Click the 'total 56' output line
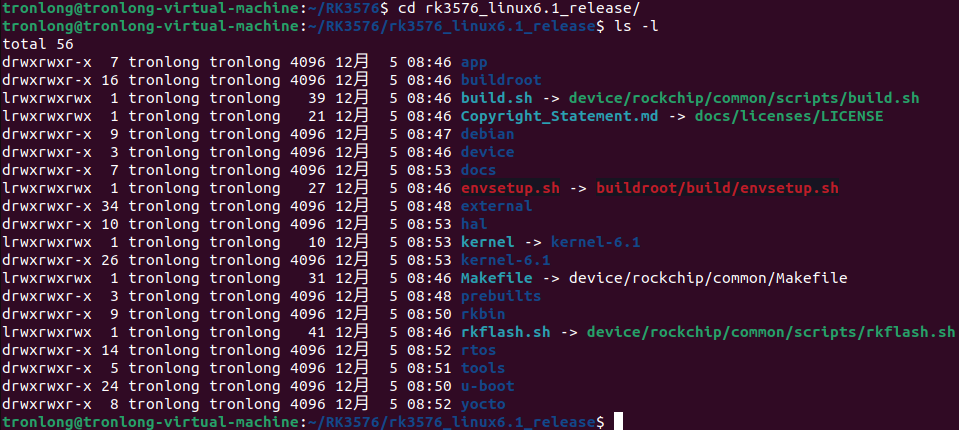 [38, 45]
